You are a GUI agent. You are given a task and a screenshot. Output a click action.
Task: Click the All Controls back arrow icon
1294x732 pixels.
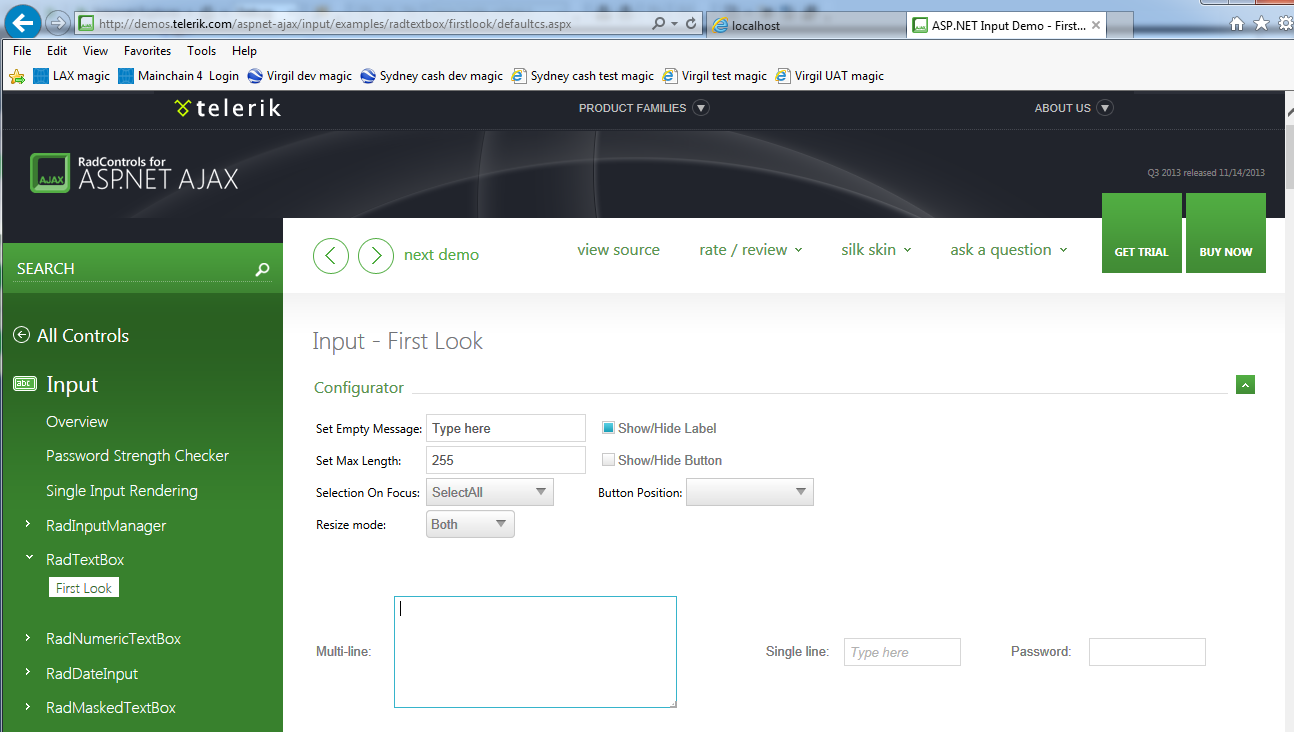pos(21,336)
